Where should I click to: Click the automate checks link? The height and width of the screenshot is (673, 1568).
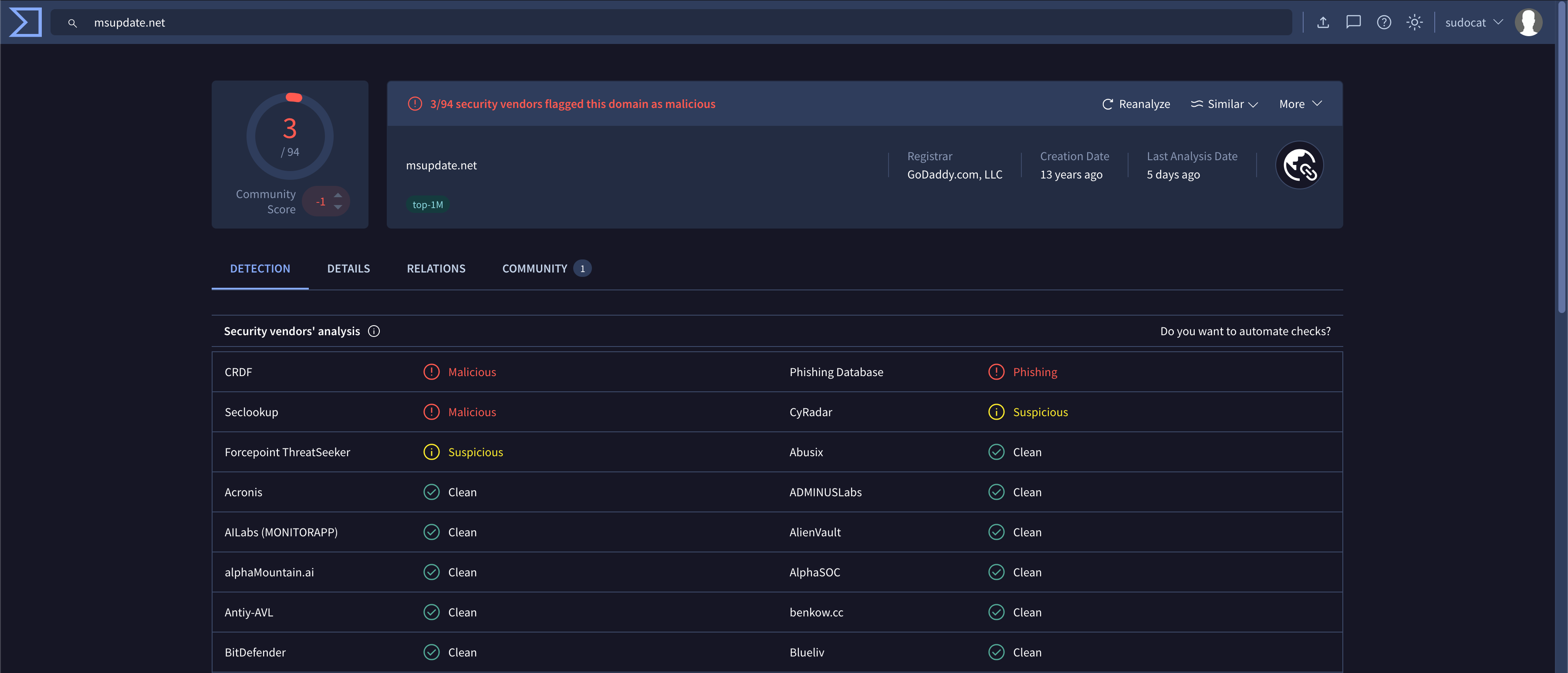tap(1245, 331)
